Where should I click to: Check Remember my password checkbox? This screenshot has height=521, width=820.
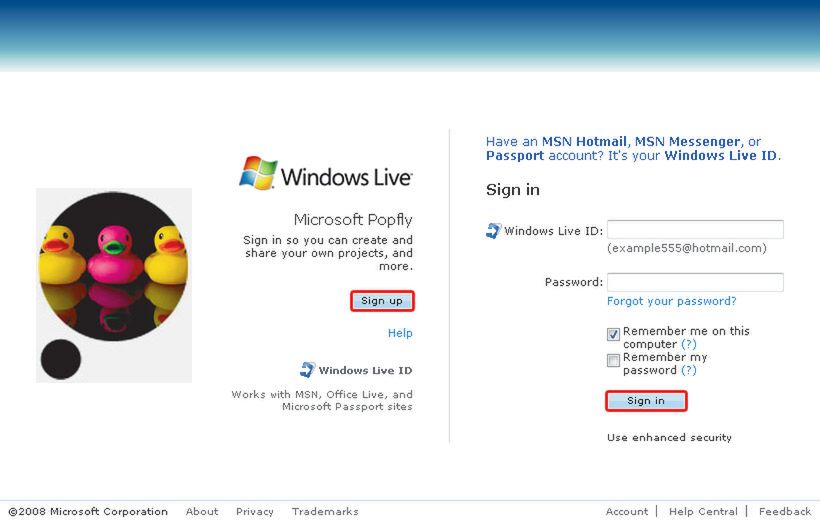click(613, 360)
